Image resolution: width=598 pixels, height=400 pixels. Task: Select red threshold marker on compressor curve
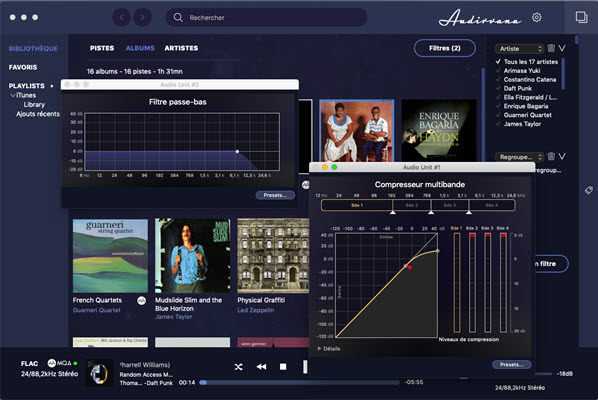point(410,268)
